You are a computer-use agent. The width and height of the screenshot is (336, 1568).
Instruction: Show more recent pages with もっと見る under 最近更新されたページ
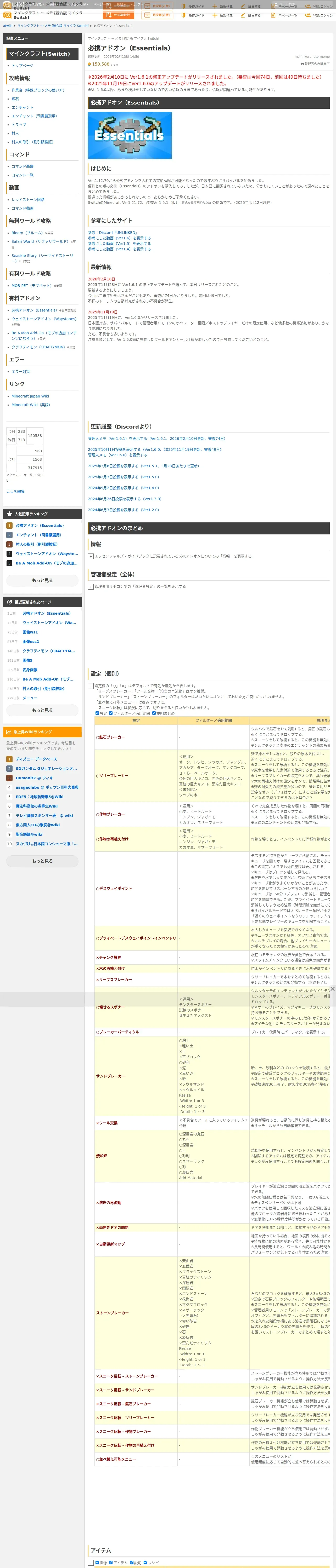point(42,710)
